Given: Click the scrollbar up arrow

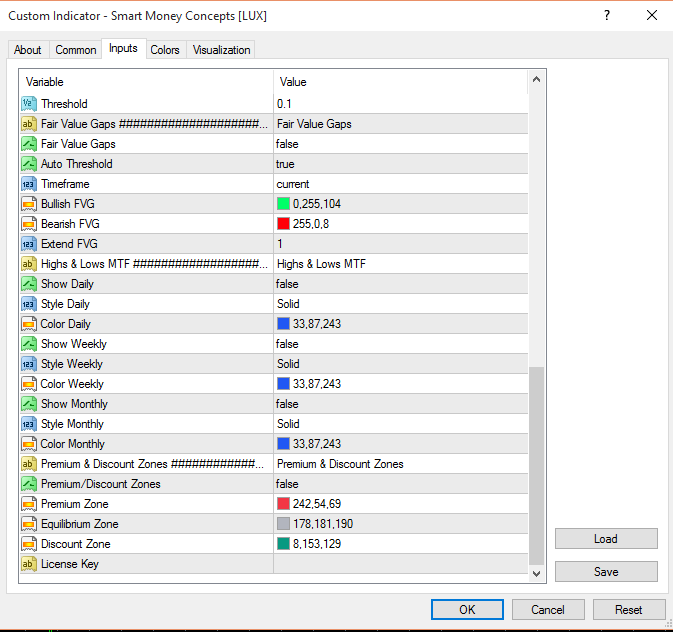Looking at the screenshot, I should (537, 79).
